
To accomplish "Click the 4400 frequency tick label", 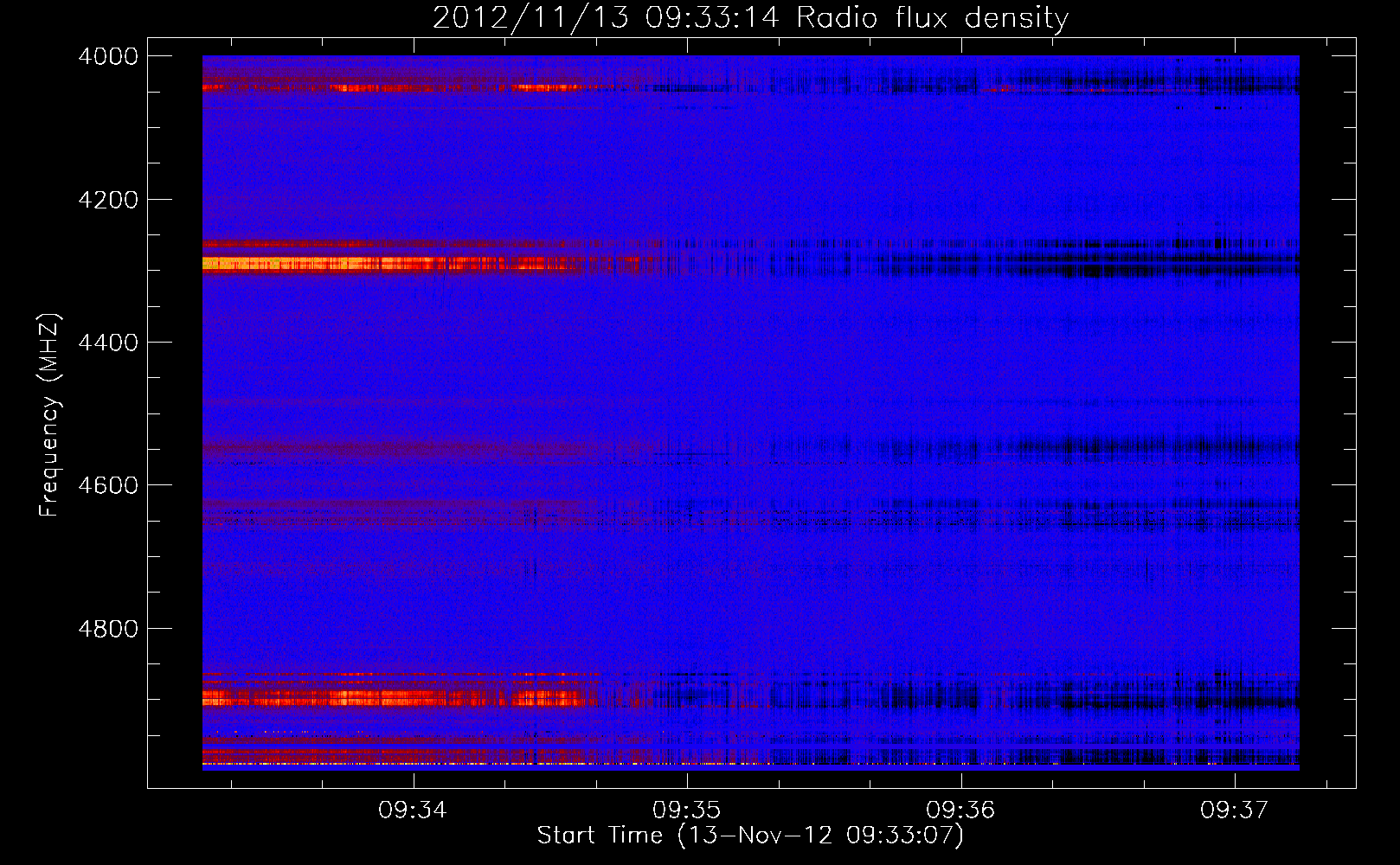I will coord(108,343).
